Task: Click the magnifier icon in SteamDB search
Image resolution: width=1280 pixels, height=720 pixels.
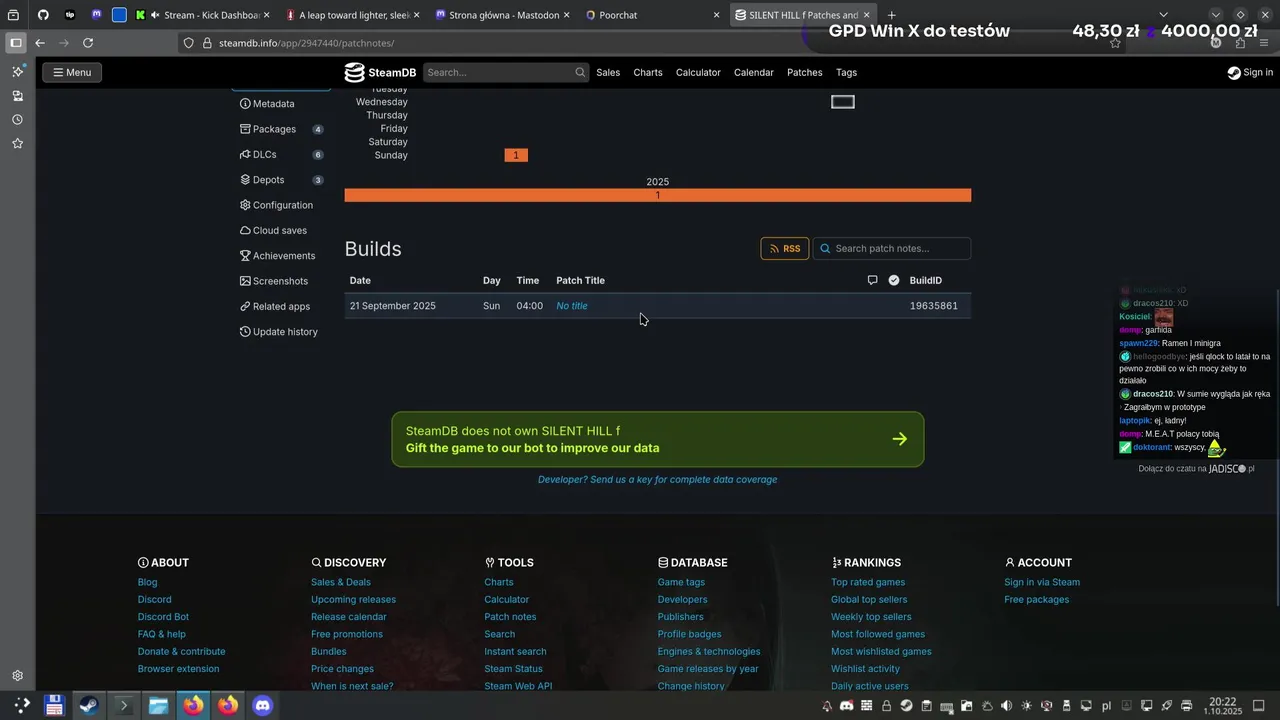Action: (x=580, y=72)
